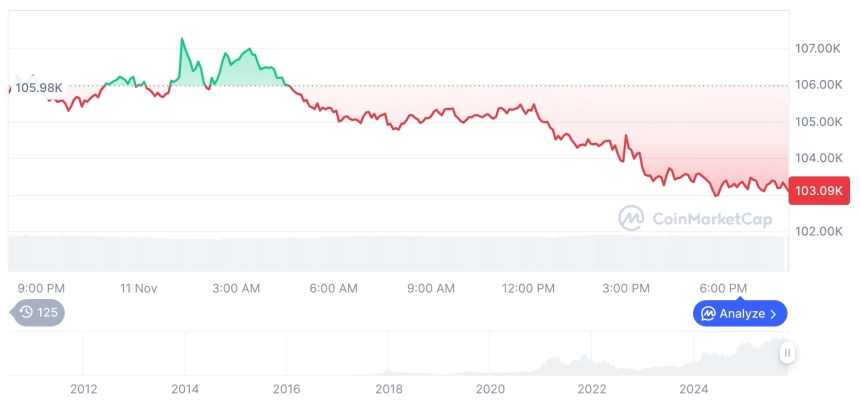Click the 11 Nov date axis label

[138, 288]
